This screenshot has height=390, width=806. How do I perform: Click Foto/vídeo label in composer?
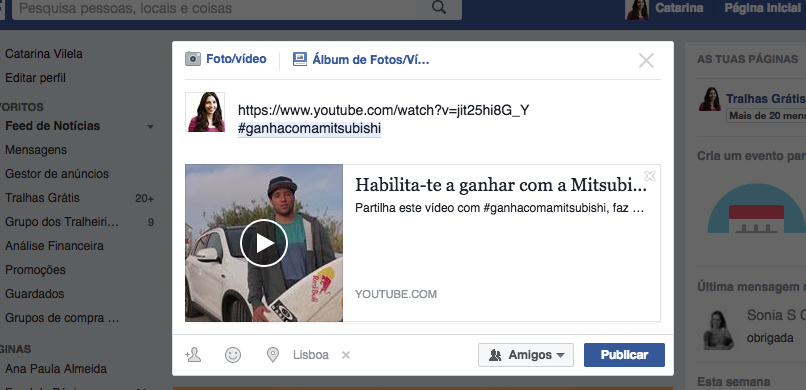[236, 59]
